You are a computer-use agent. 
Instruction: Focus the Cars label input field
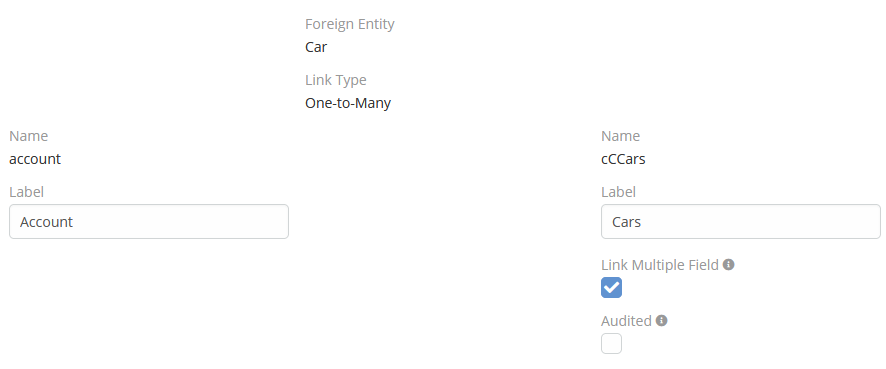pos(740,222)
